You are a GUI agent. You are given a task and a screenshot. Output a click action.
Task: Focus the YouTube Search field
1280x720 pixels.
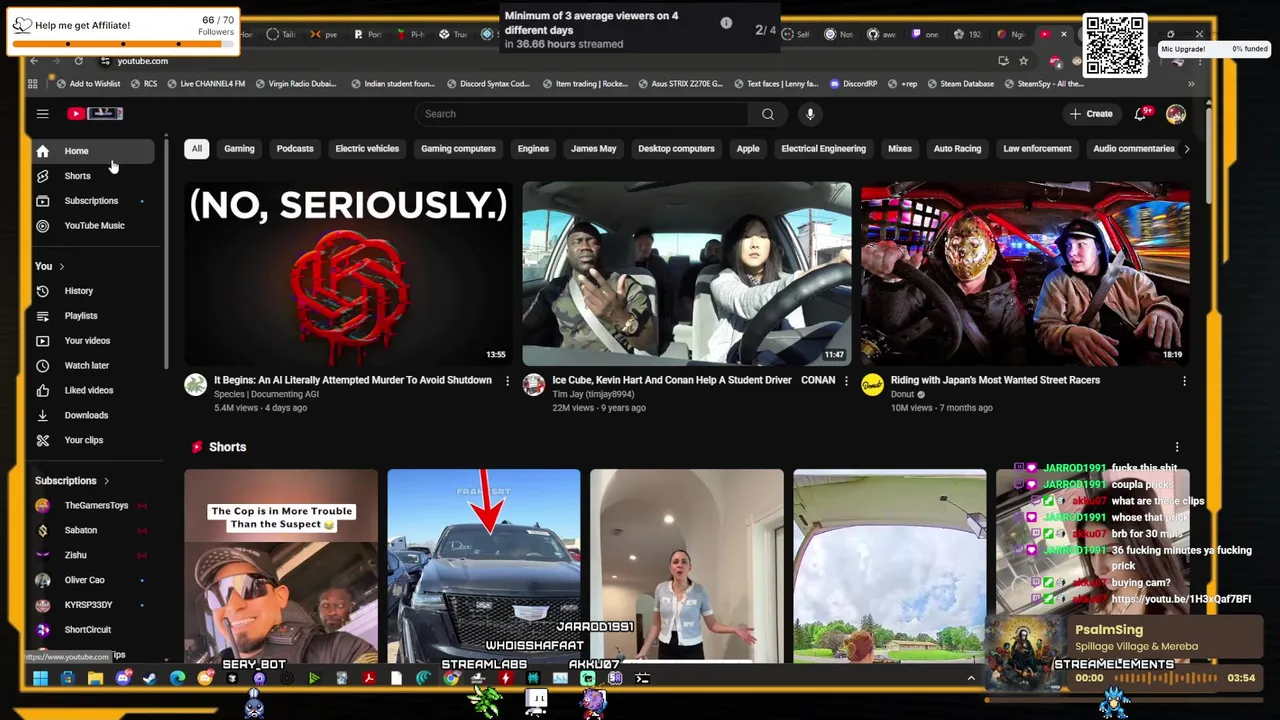[x=582, y=114]
